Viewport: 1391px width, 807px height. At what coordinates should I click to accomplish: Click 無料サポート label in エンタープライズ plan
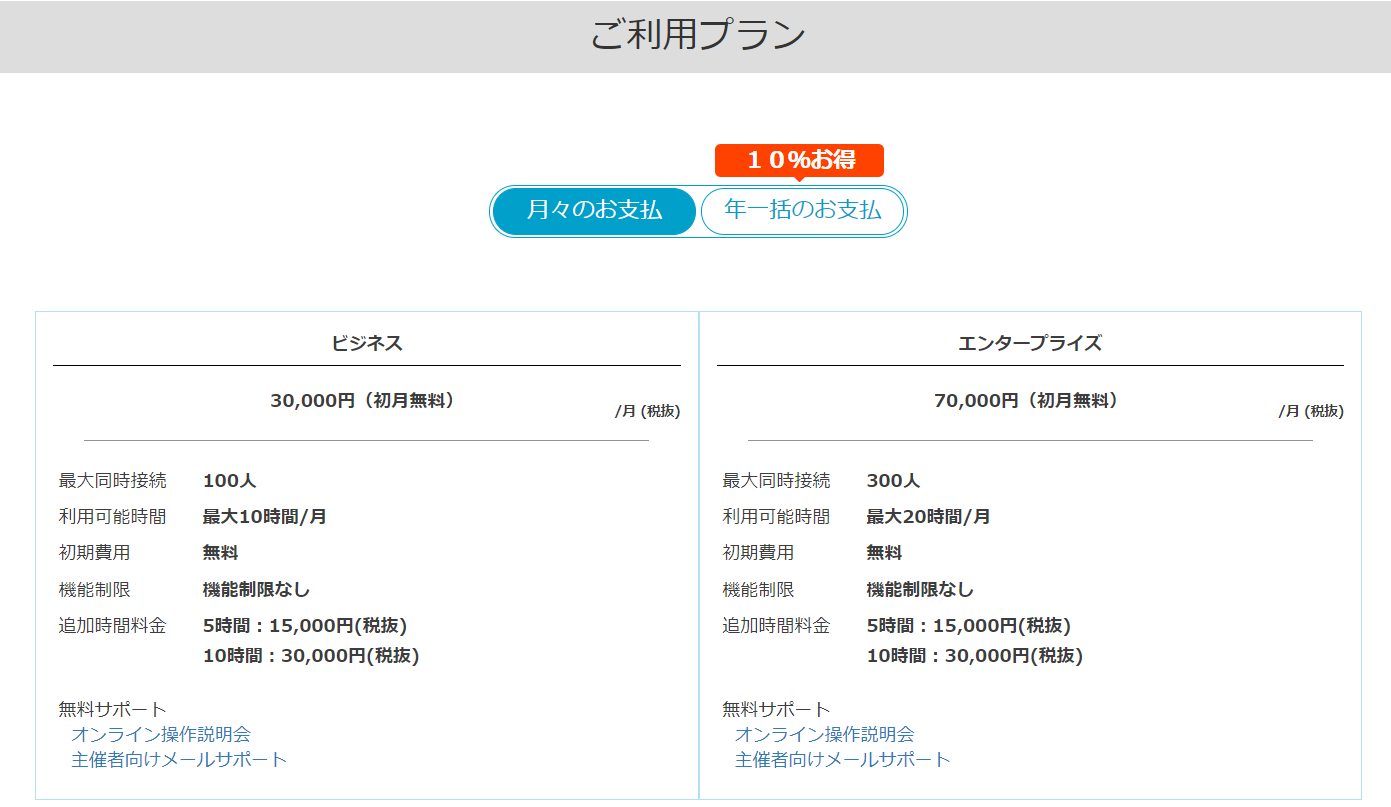coord(777,709)
